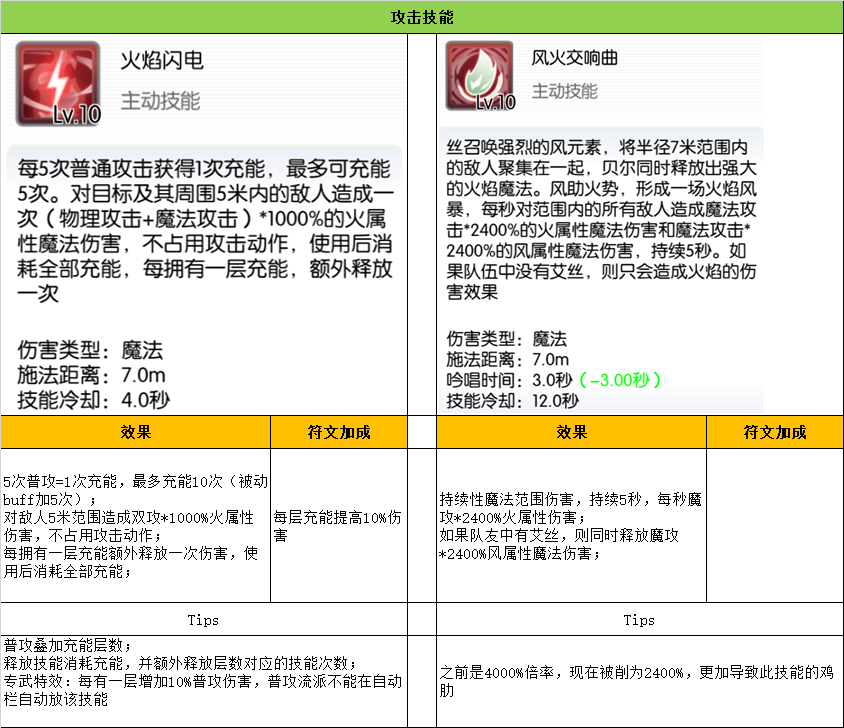Select 施法距离: 7.0m under 火焰闪电

pos(92,375)
